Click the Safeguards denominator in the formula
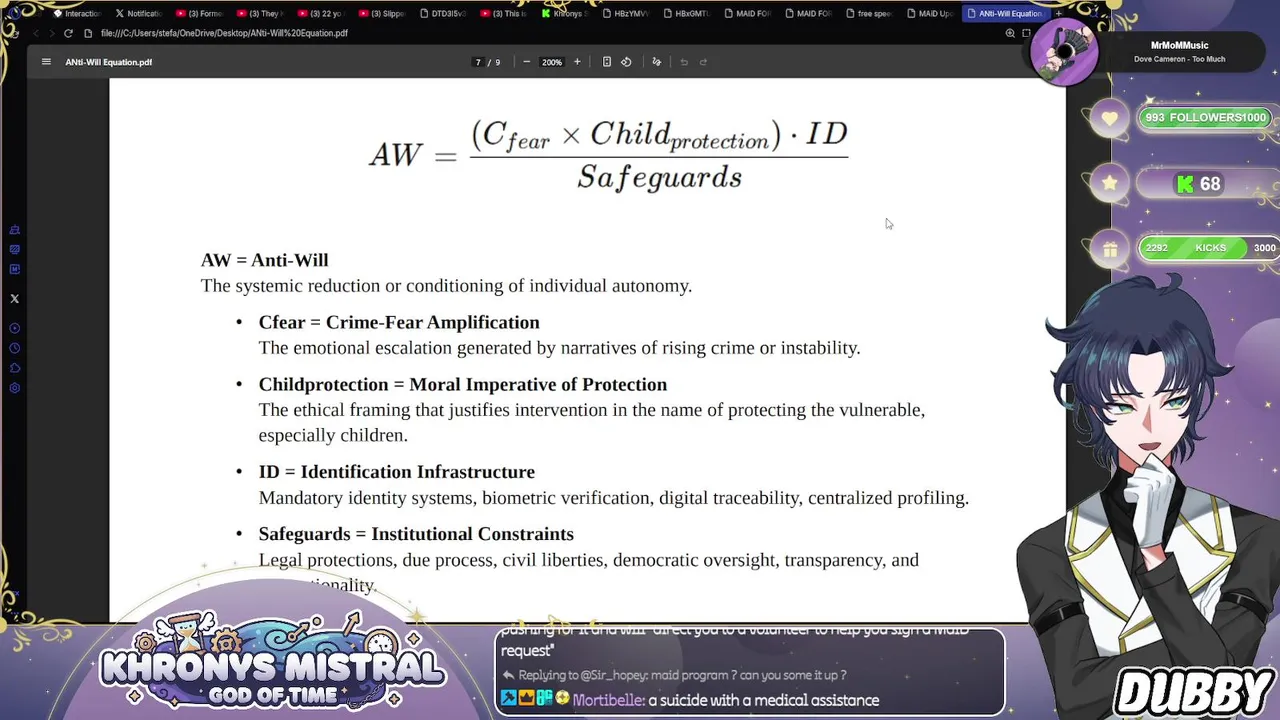The image size is (1280, 720). point(660,177)
